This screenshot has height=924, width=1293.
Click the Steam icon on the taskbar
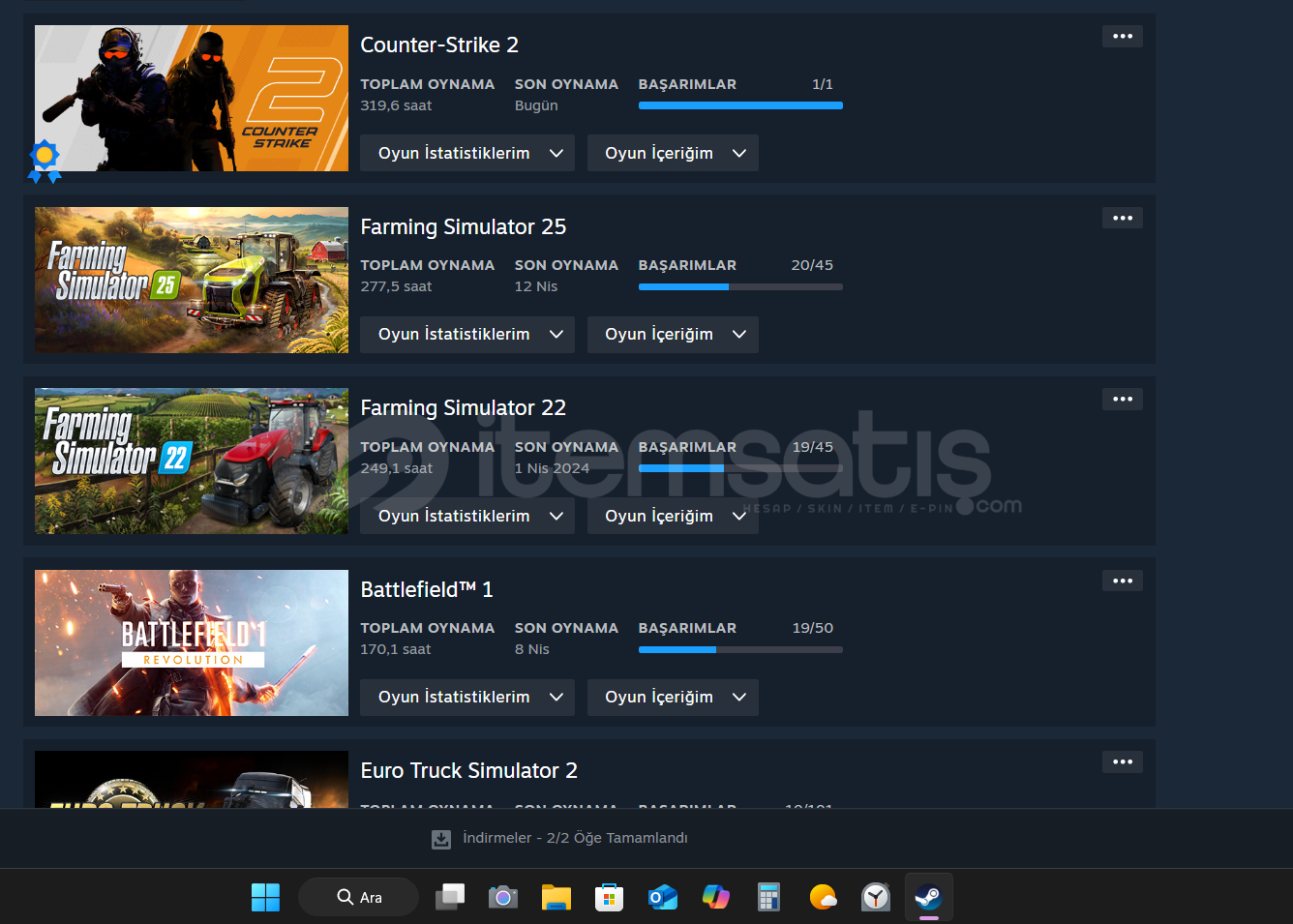tap(929, 897)
